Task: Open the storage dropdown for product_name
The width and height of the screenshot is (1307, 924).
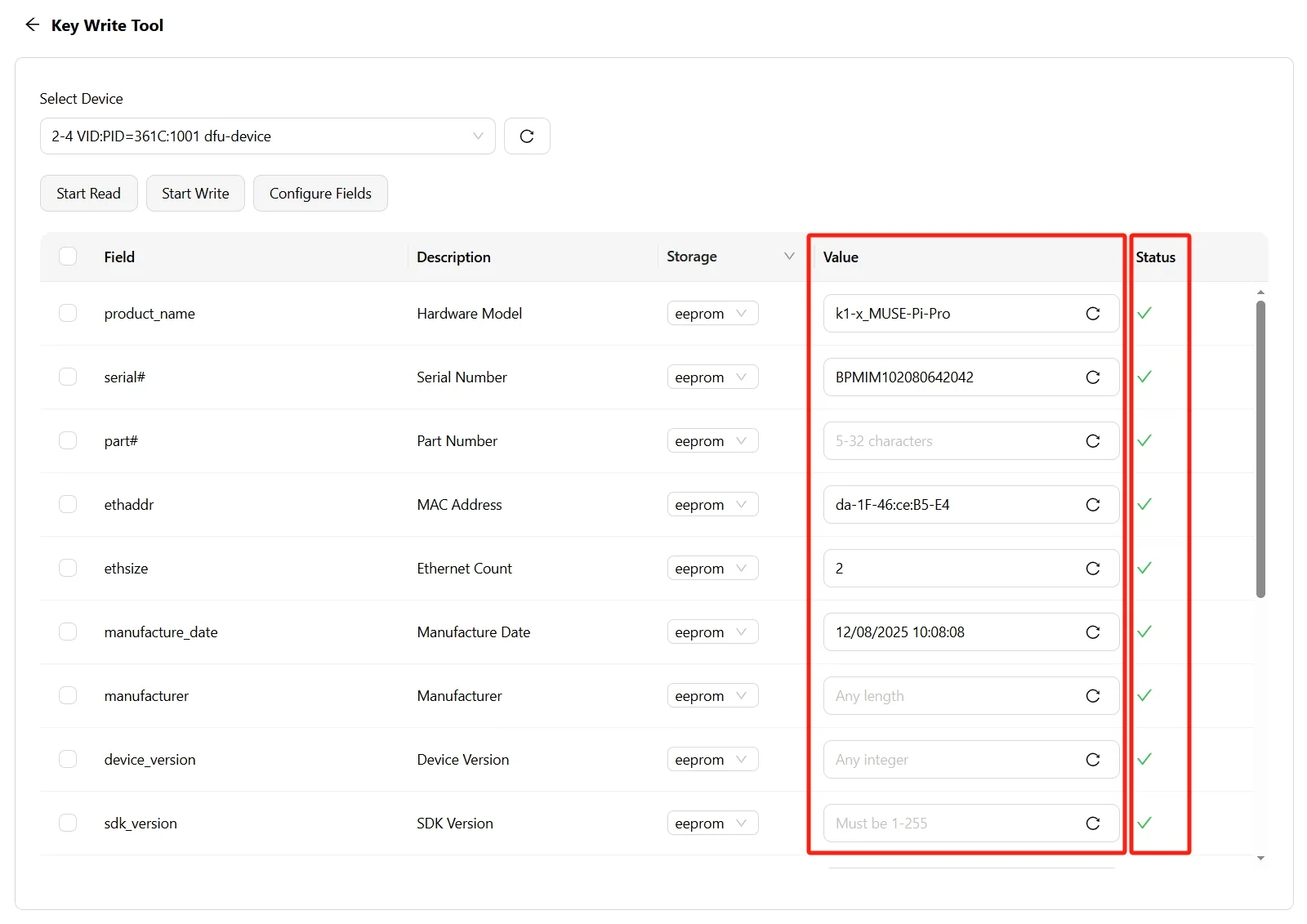Action: click(x=712, y=314)
